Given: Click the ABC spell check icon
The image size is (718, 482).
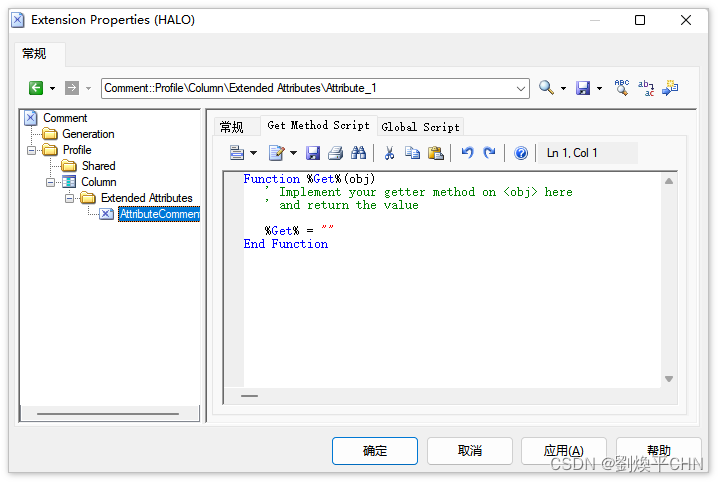Looking at the screenshot, I should [x=622, y=87].
